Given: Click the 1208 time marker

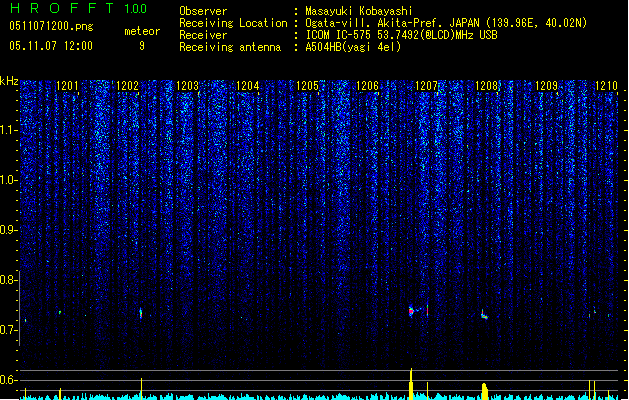Looking at the screenshot, I should [x=487, y=86].
